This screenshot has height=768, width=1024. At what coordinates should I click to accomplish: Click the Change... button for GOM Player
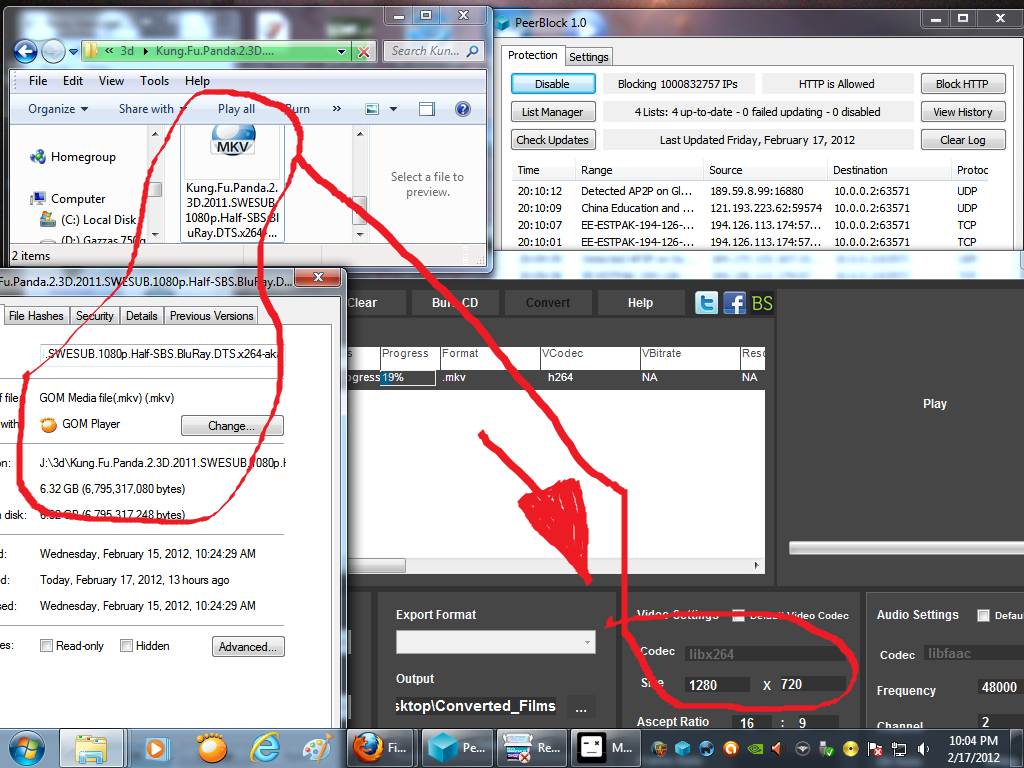tap(232, 425)
